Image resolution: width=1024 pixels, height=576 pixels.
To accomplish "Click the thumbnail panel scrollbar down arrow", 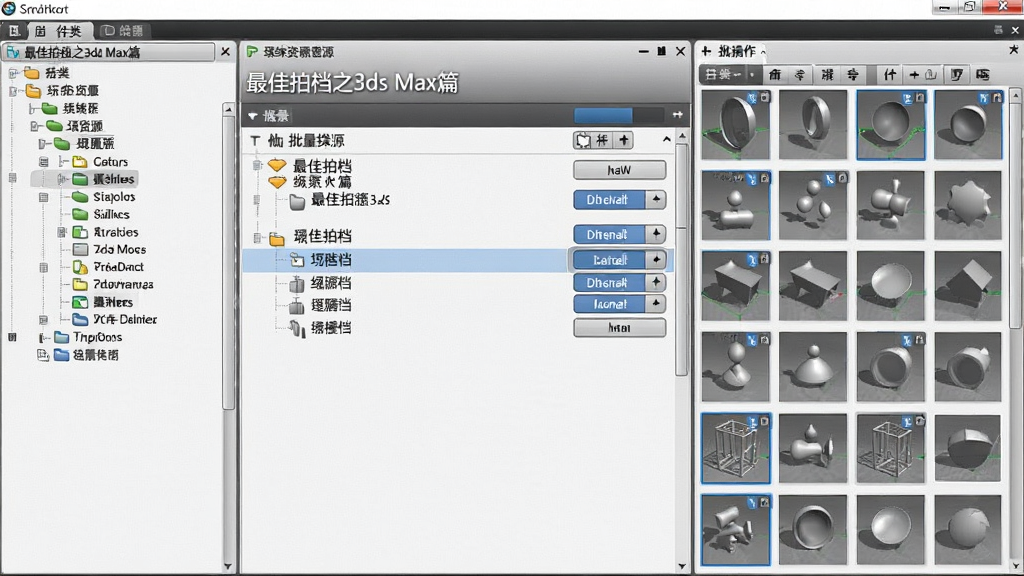I will tap(1016, 566).
